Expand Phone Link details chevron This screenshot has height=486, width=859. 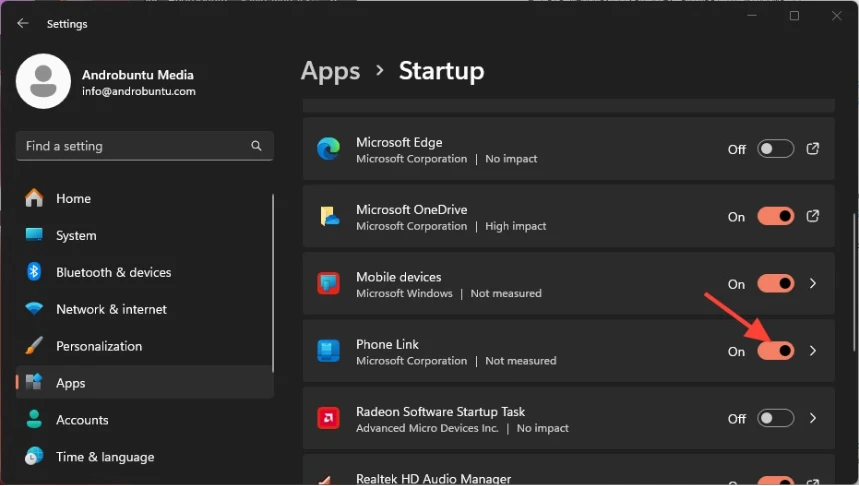coord(813,351)
